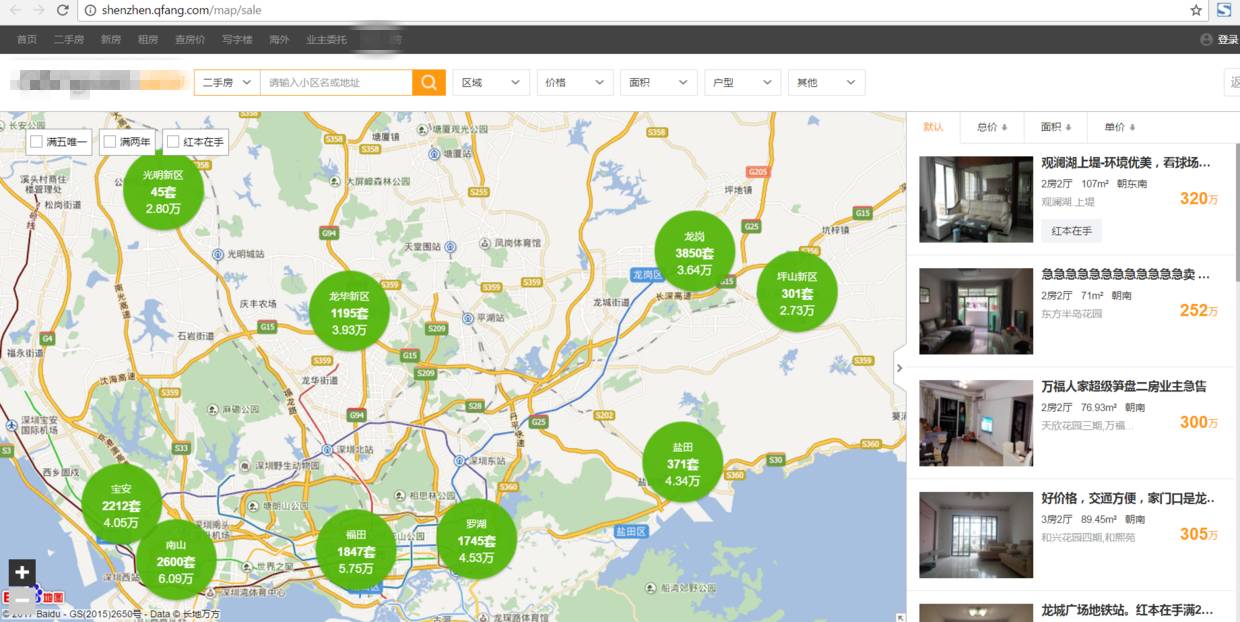Viewport: 1240px width, 622px height.
Task: Sort listings by 总价
Action: (x=992, y=127)
